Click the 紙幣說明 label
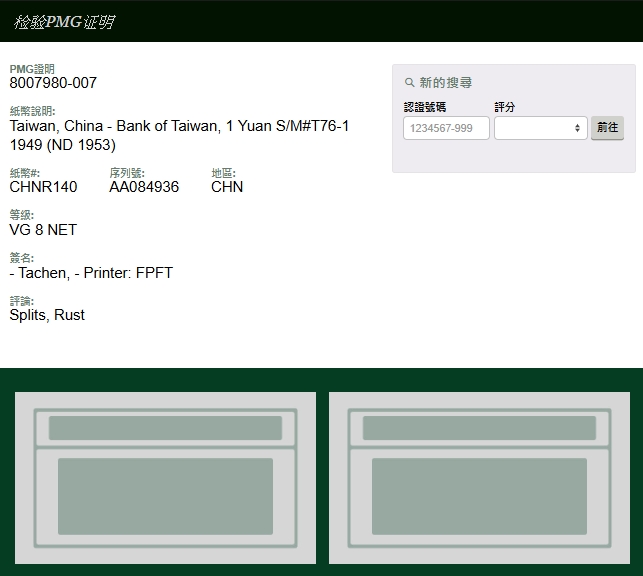This screenshot has height=576, width=643. pos(32,111)
